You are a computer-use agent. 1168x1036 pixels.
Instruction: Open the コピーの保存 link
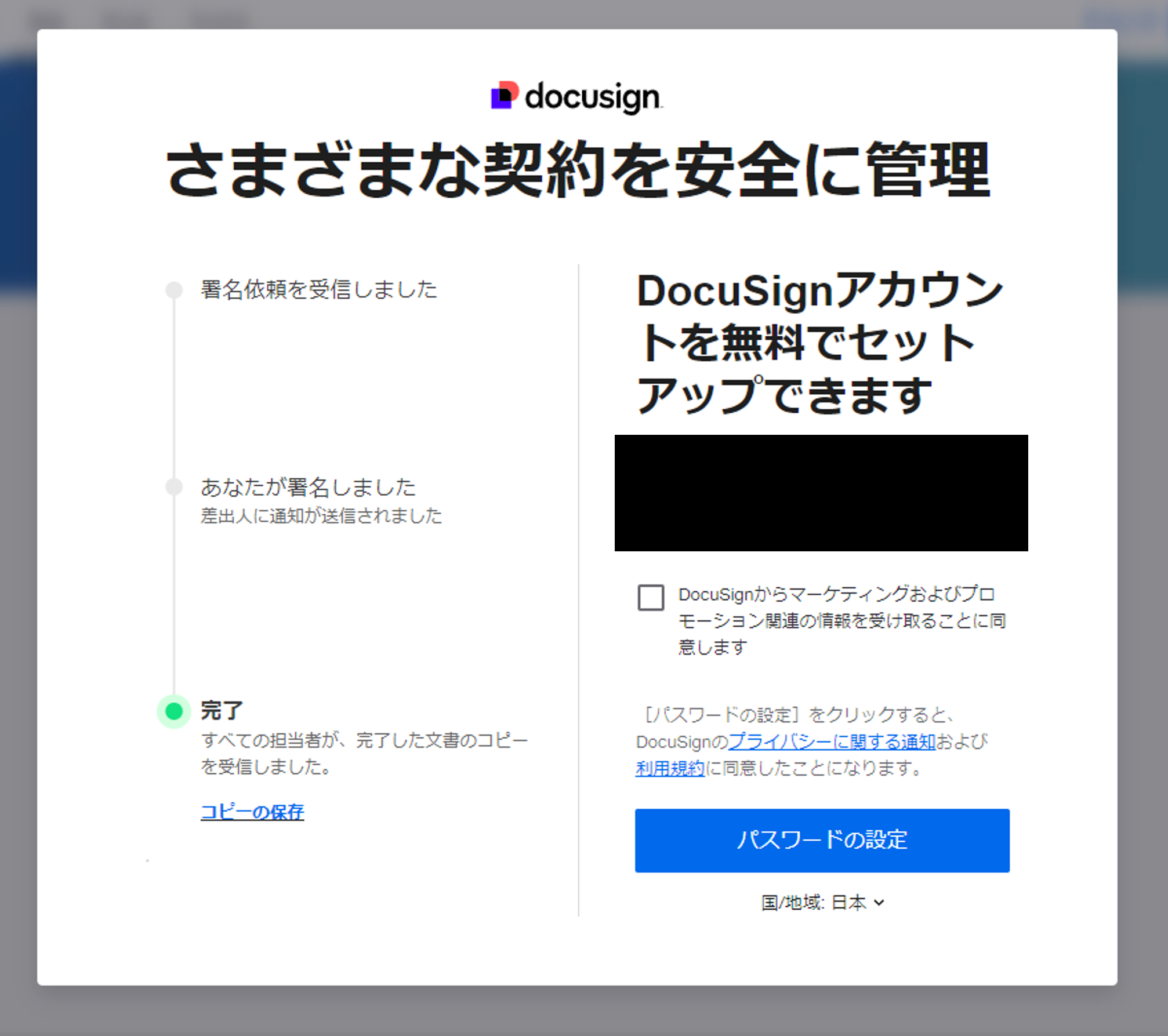point(252,812)
